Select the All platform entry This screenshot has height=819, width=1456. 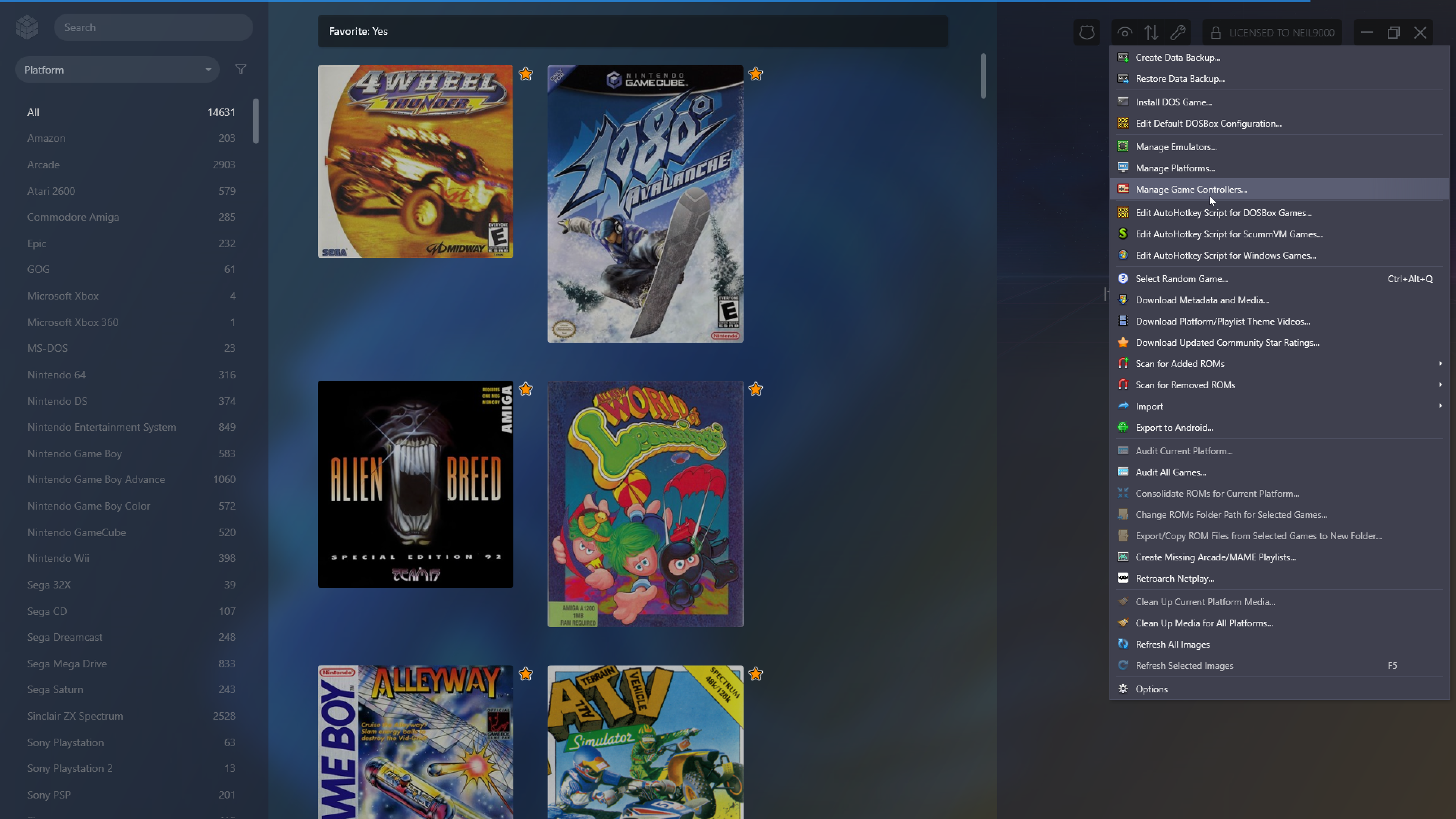pyautogui.click(x=131, y=113)
